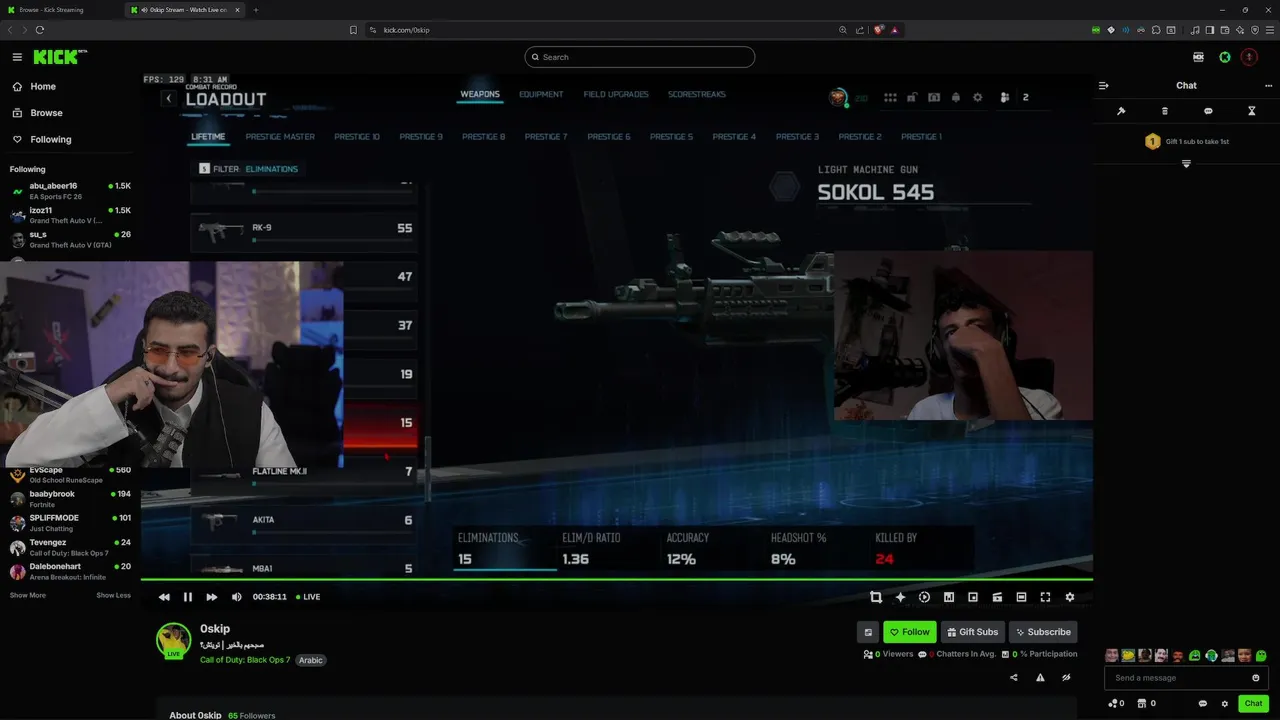
Task: Open izoz11 followed channel
Action: [70, 215]
